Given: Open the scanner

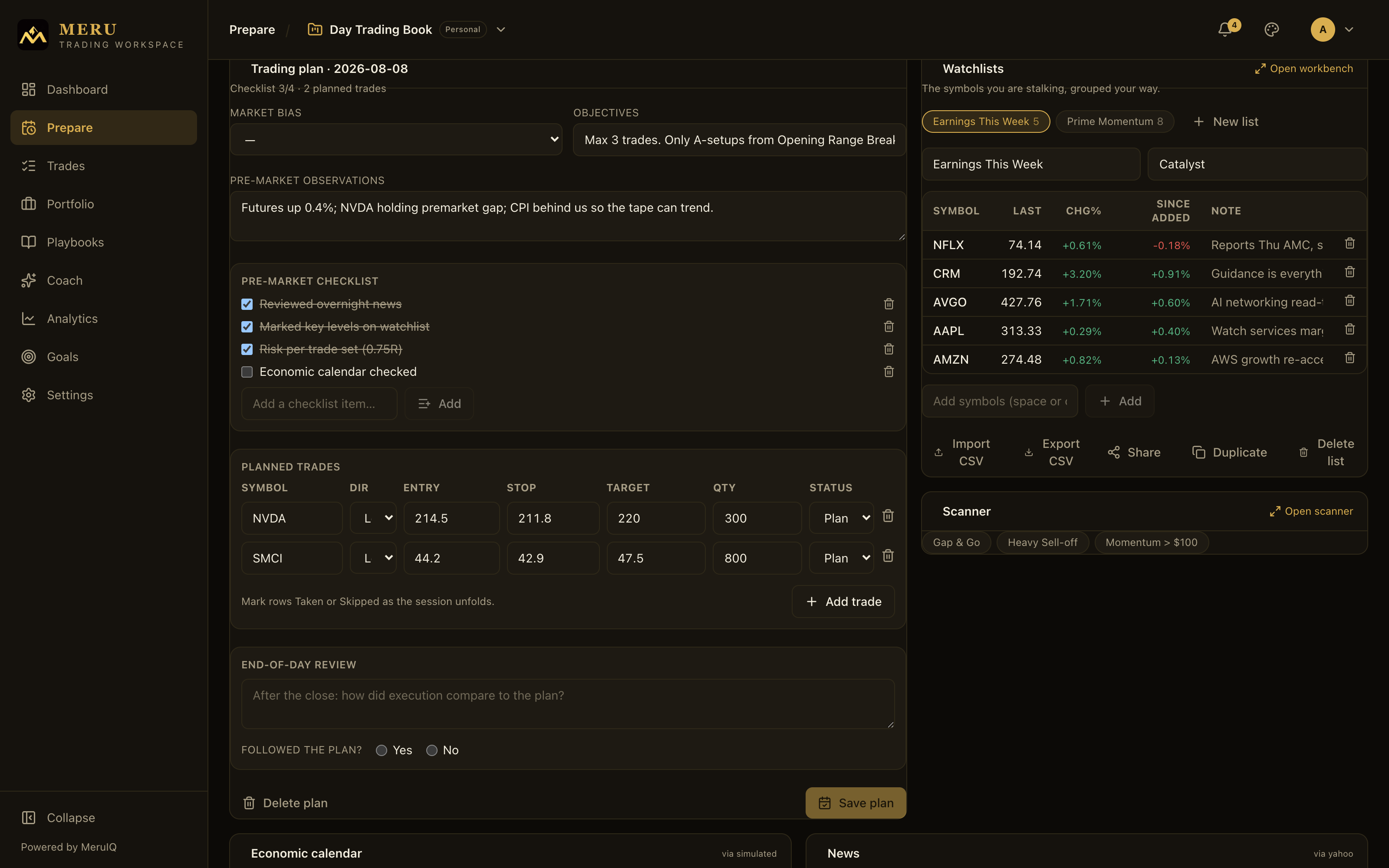Looking at the screenshot, I should point(1311,511).
